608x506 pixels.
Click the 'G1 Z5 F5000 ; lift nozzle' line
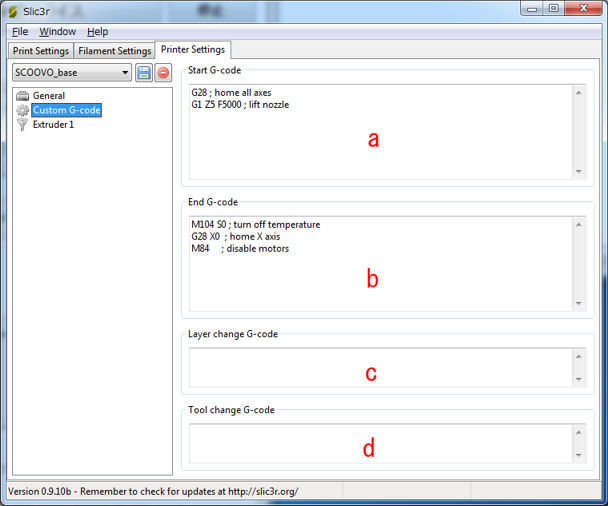pyautogui.click(x=240, y=105)
